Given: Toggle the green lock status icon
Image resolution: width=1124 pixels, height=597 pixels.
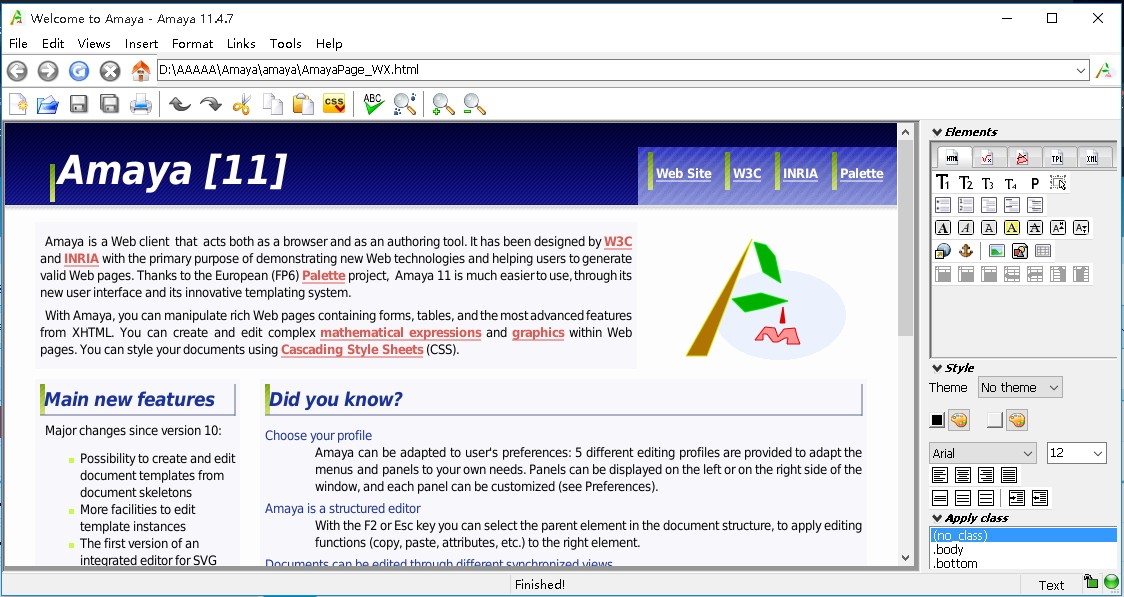Looking at the screenshot, I should point(1091,581).
